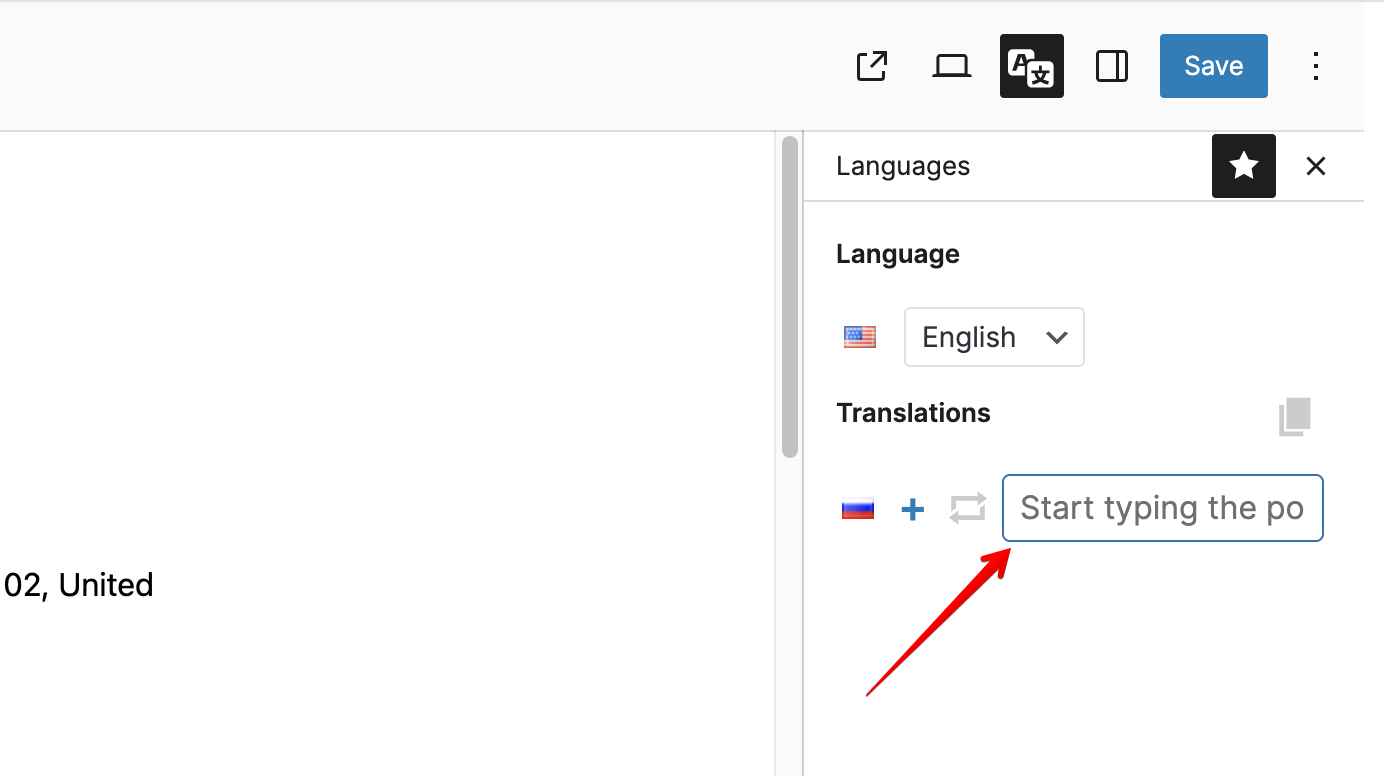Image resolution: width=1384 pixels, height=776 pixels.
Task: Open the three-dot Options menu
Action: 1316,66
